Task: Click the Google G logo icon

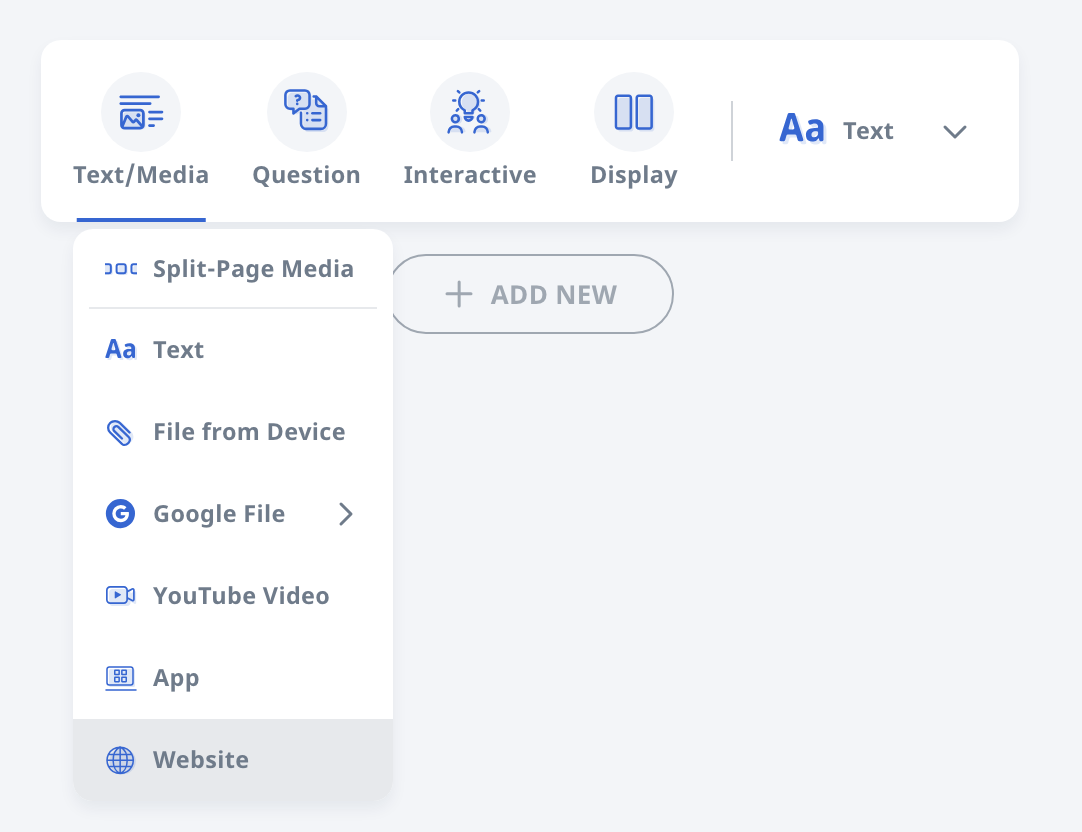Action: 120,514
